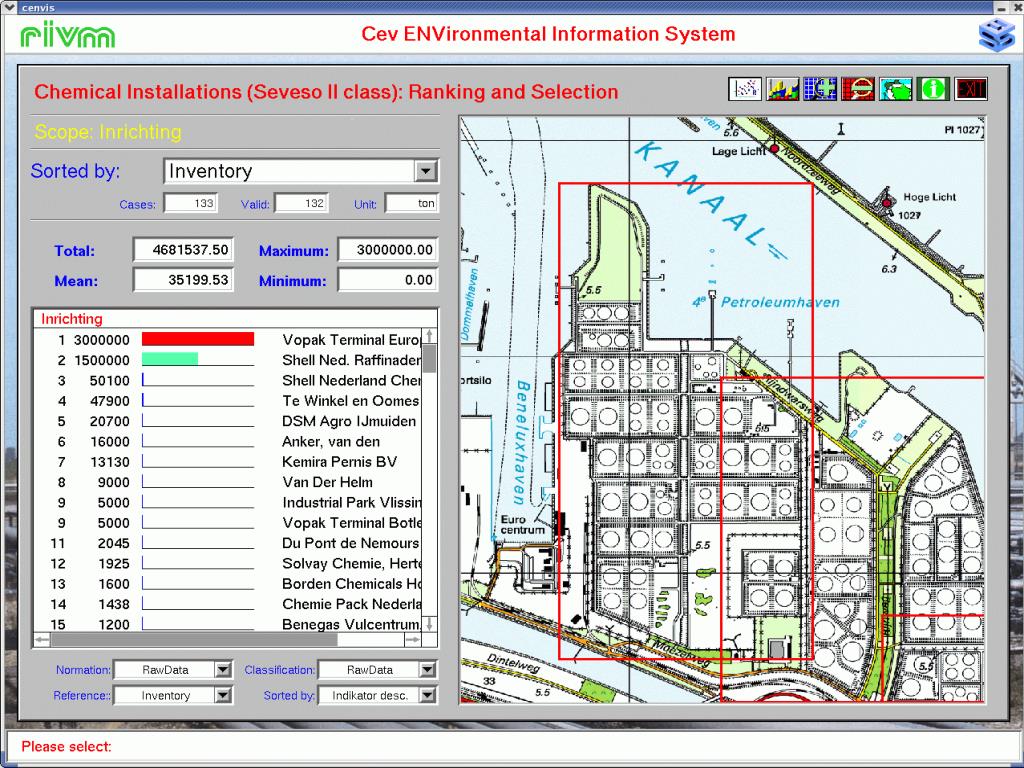Click the zoom in map icon
1024x768 pixels.
tap(820, 89)
